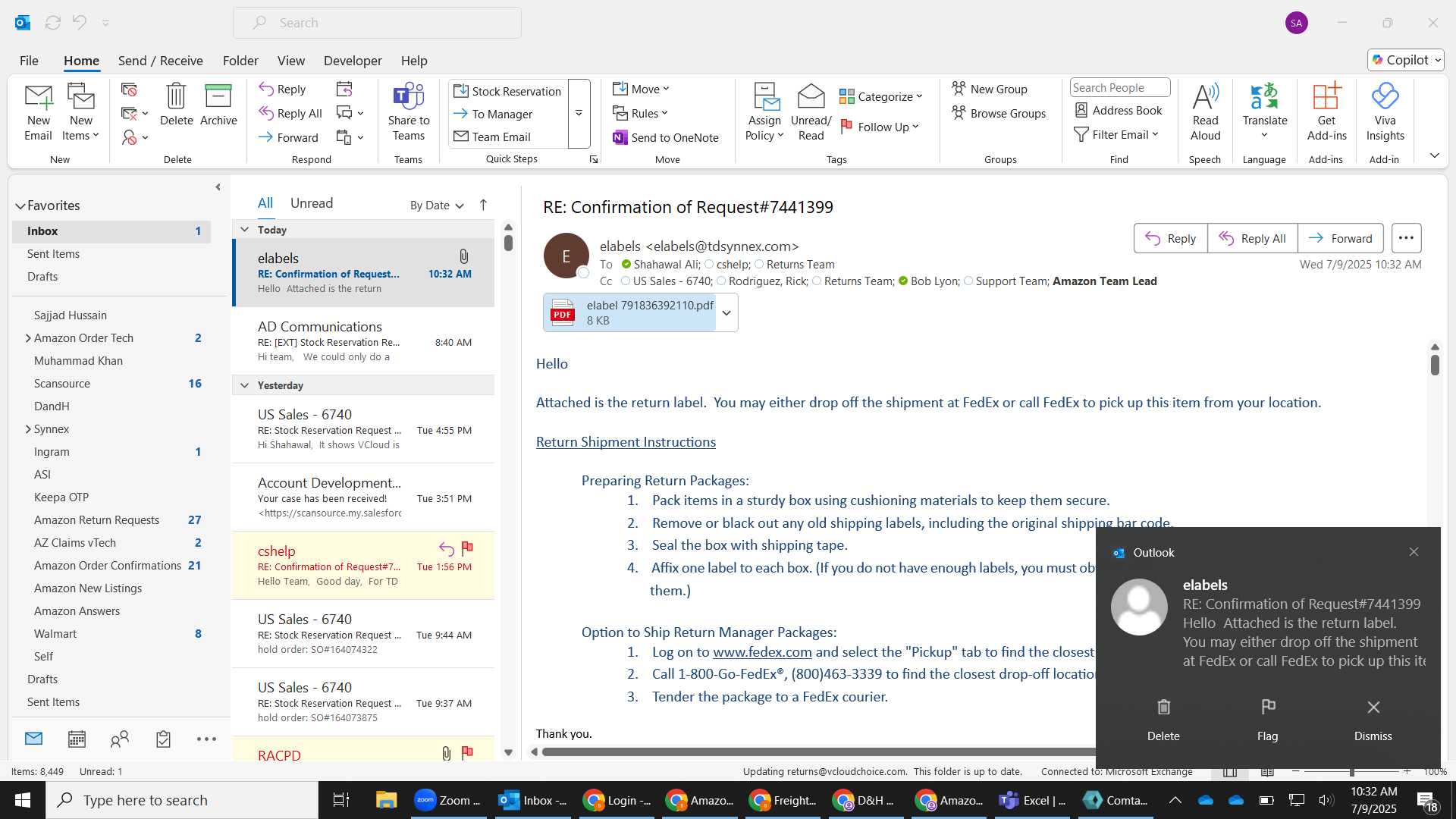
Task: Open the Windows notification center
Action: (x=1426, y=800)
